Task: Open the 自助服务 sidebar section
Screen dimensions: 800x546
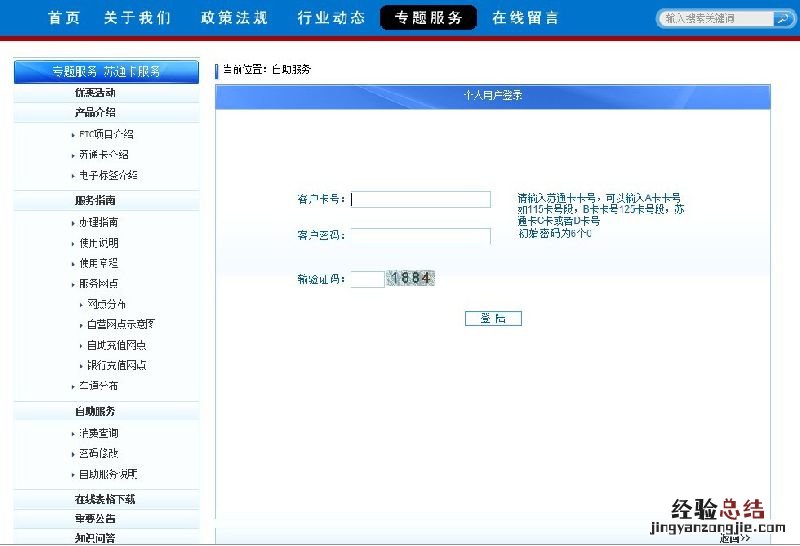Action: click(x=95, y=411)
